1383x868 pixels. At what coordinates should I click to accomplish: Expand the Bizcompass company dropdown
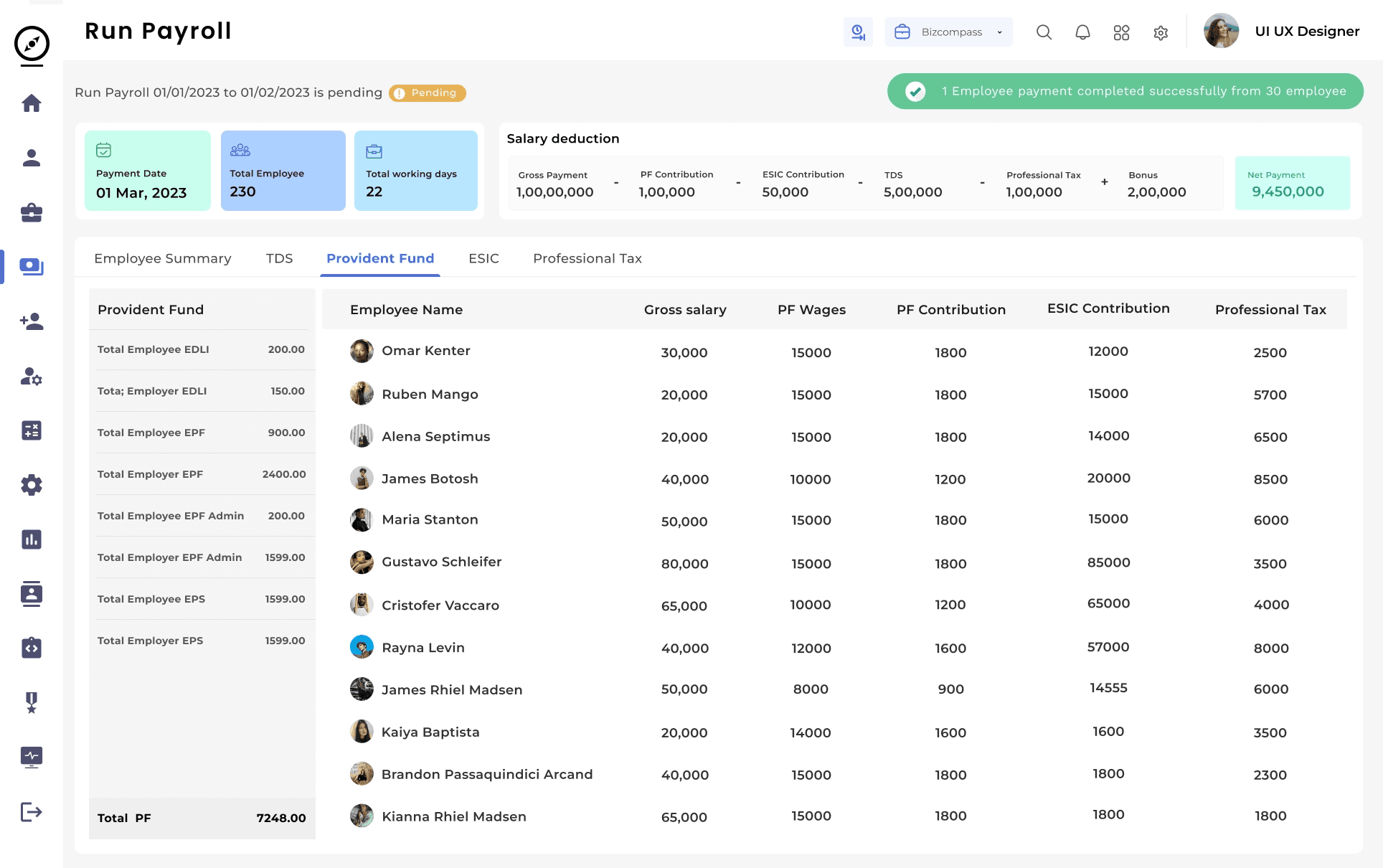(948, 32)
